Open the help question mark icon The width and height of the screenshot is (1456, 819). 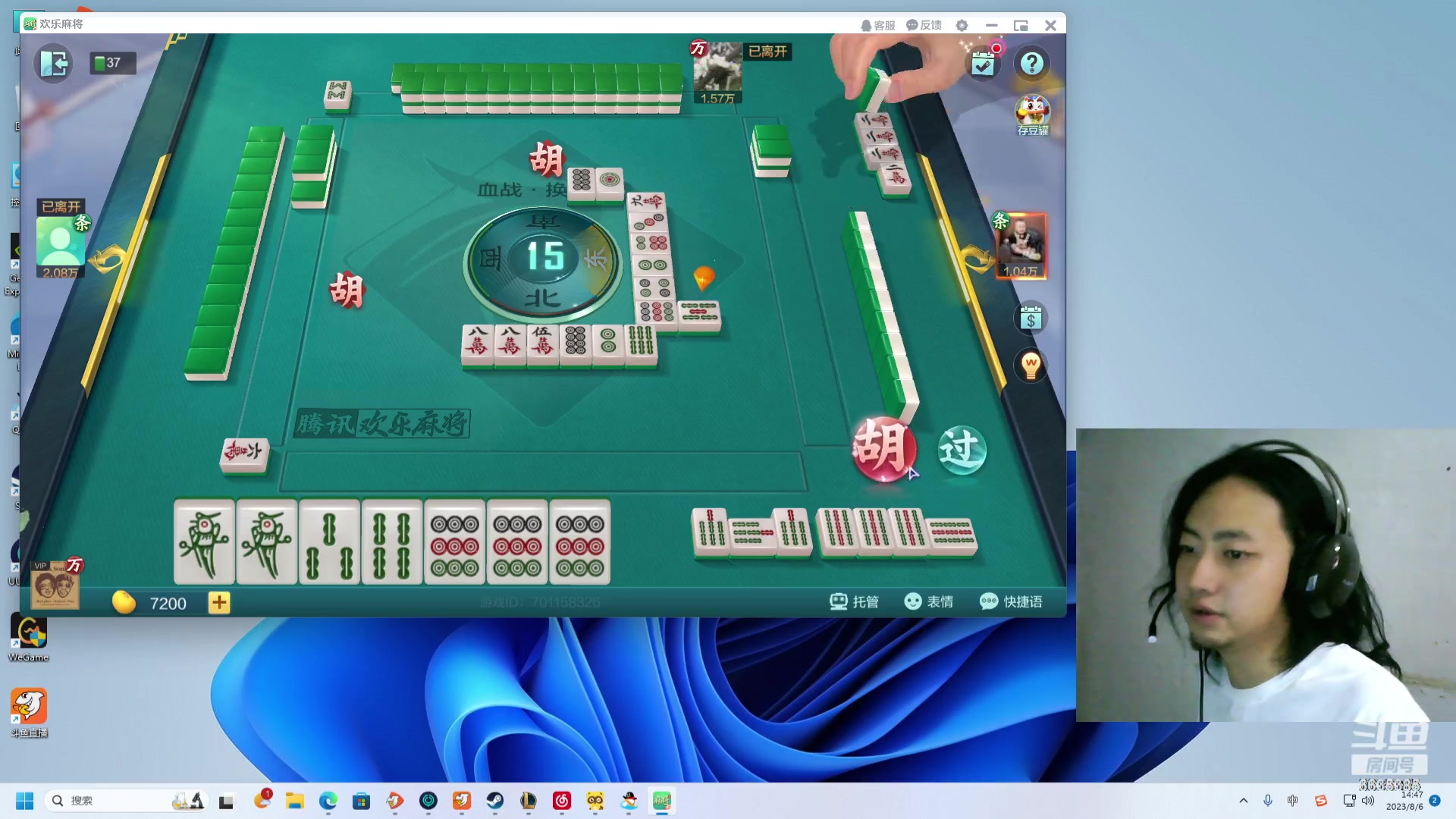tap(1032, 63)
